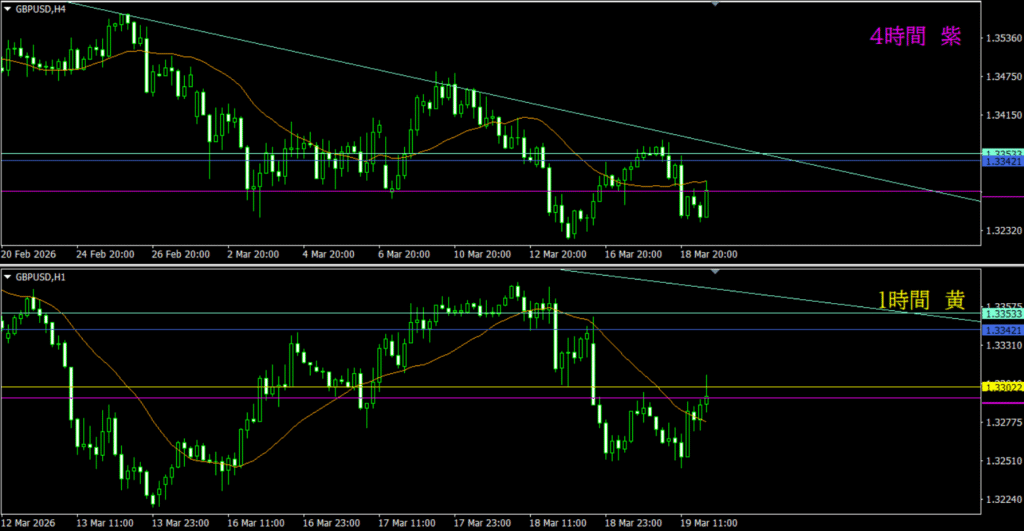
Task: Click the yellow 1時間 黄 text label
Action: tap(920, 298)
